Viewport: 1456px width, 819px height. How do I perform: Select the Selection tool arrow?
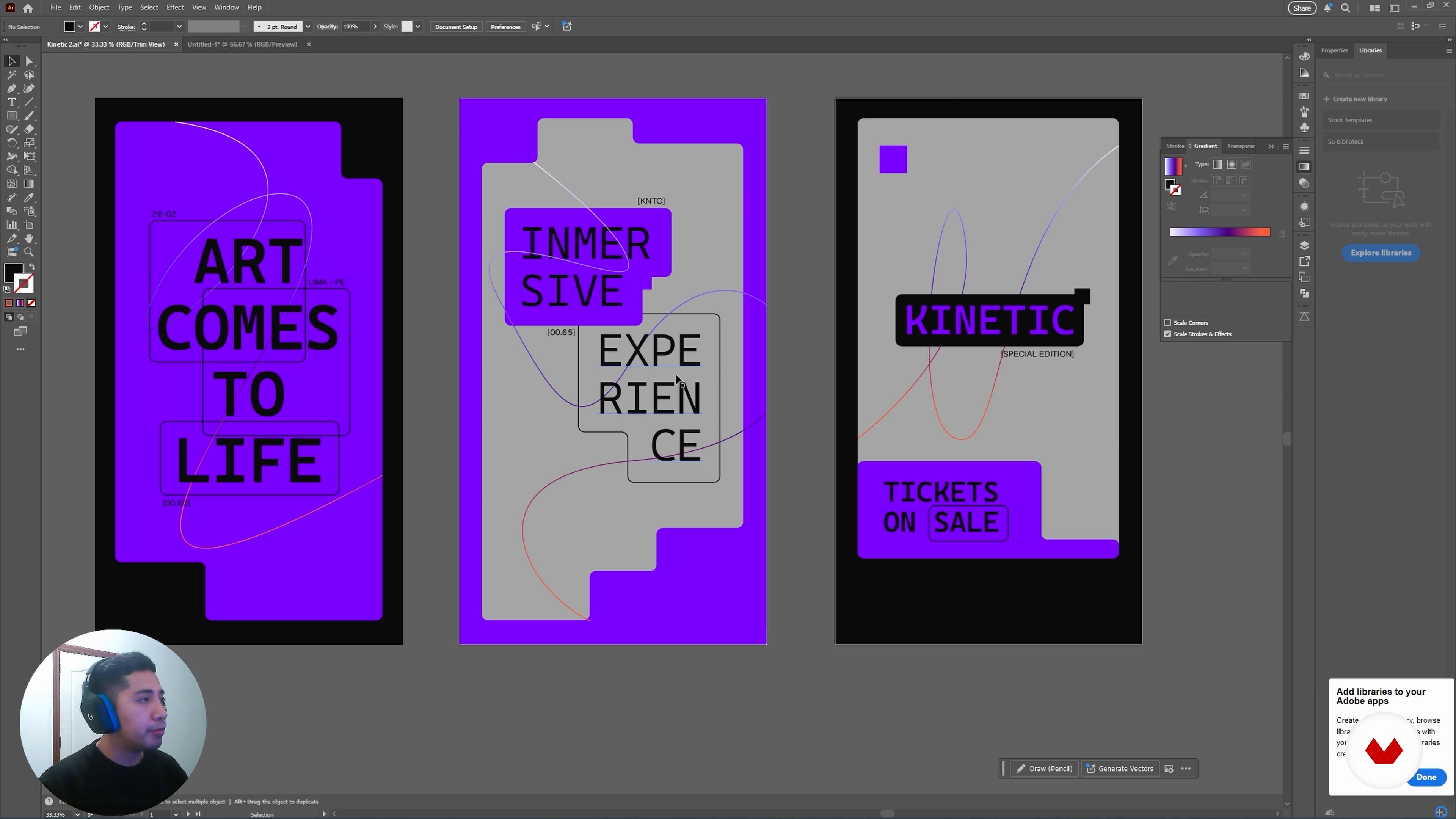tap(11, 61)
